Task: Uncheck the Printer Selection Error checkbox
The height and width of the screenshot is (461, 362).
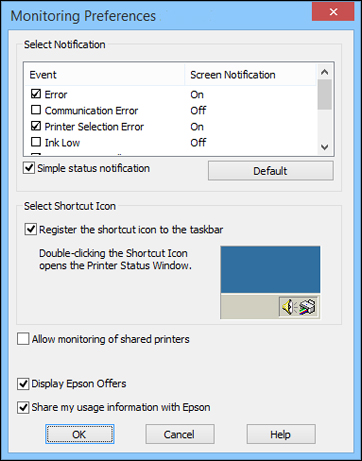Action: pos(36,126)
